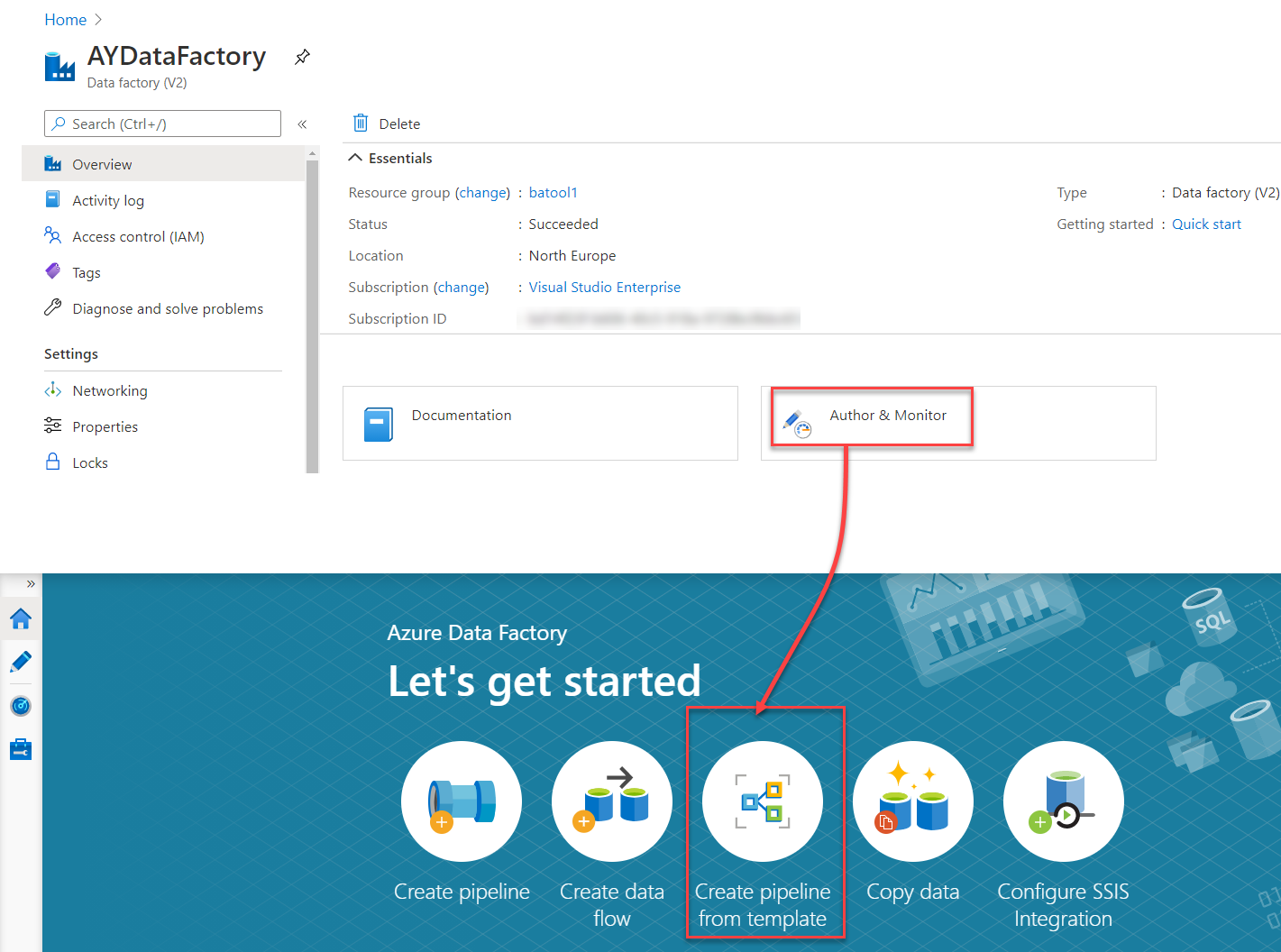Screen dimensions: 1281x952
Task: Select the Home icon in the Data Factory sidebar
Action: coord(21,619)
